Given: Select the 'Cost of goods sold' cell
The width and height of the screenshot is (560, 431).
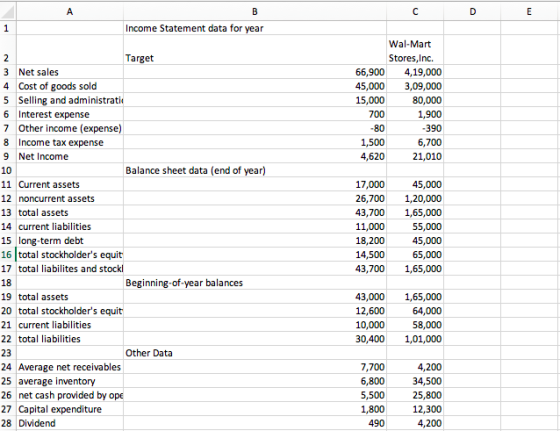Looking at the screenshot, I should point(70,86).
